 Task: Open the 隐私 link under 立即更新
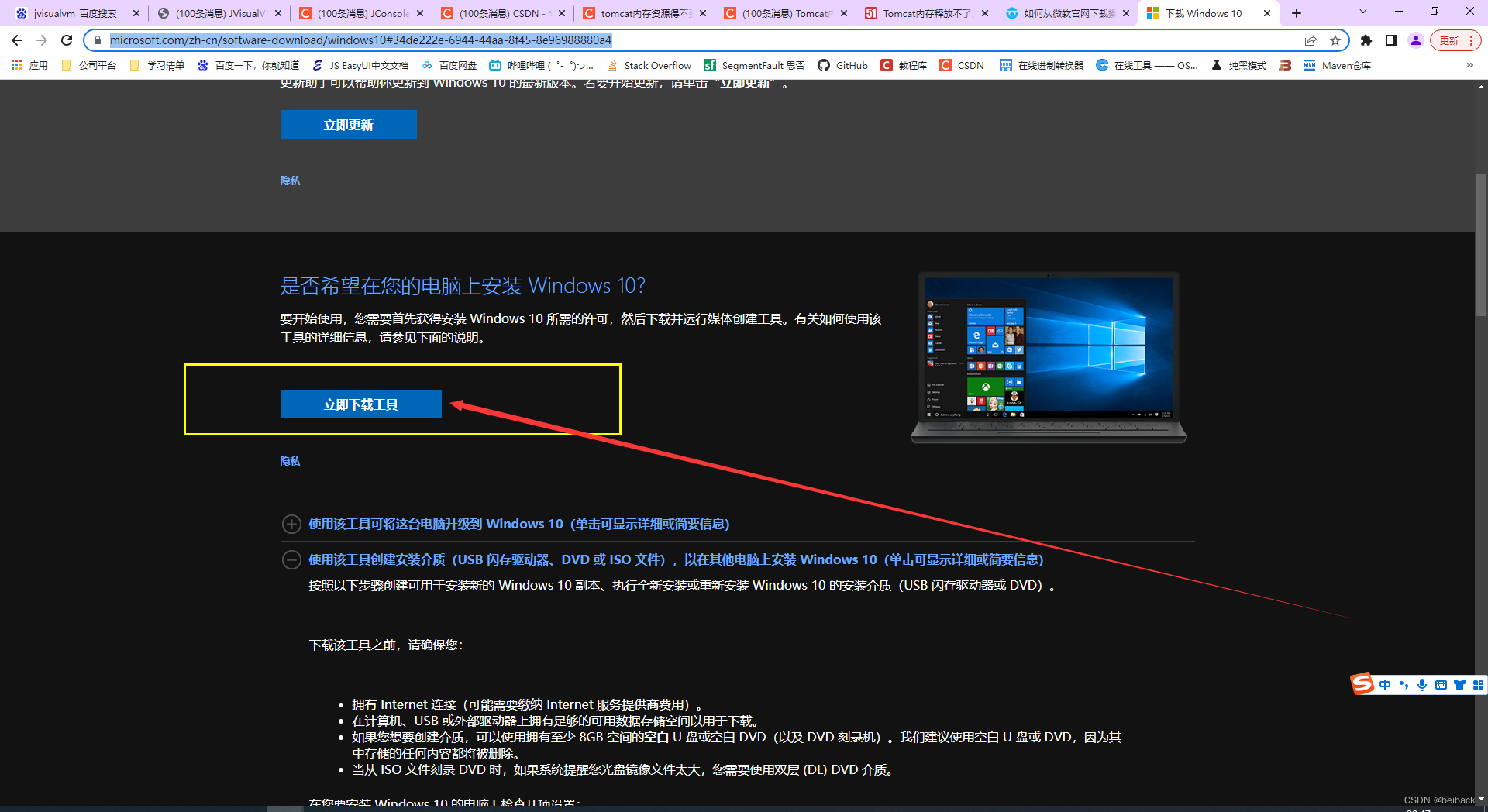pyautogui.click(x=290, y=181)
